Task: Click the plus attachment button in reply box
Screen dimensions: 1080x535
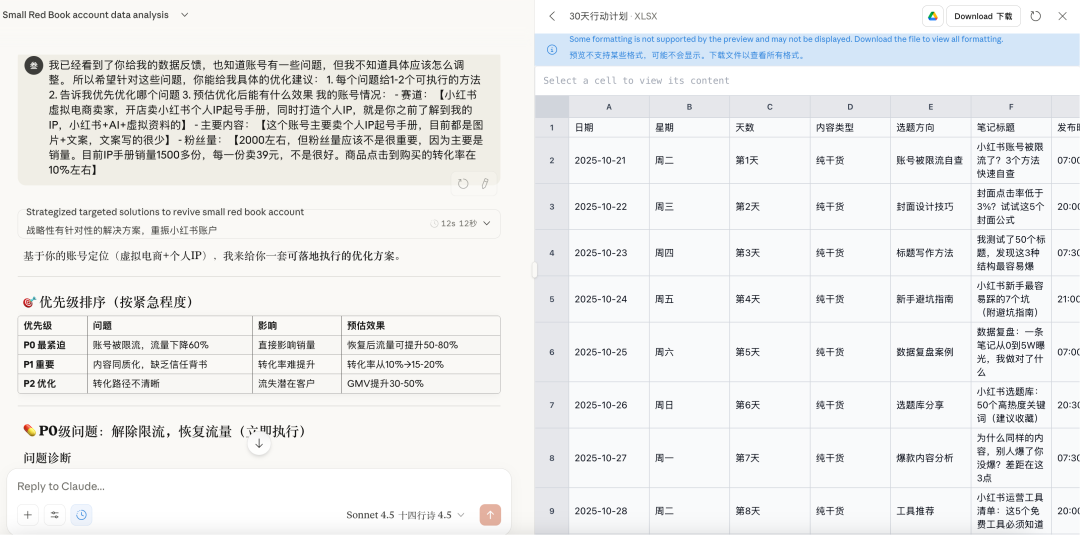Action: pos(28,515)
